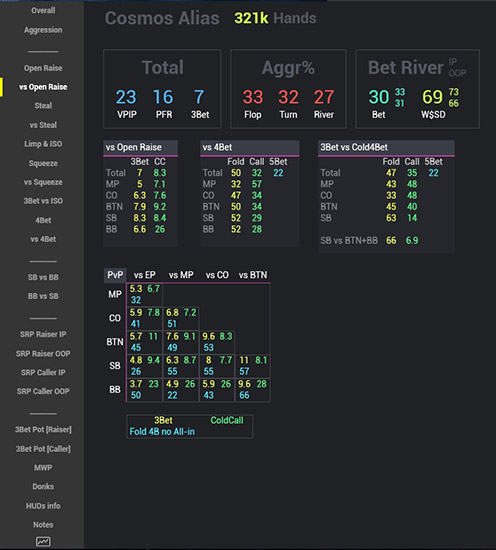Click the BB vs BTN matrix cell

click(253, 390)
